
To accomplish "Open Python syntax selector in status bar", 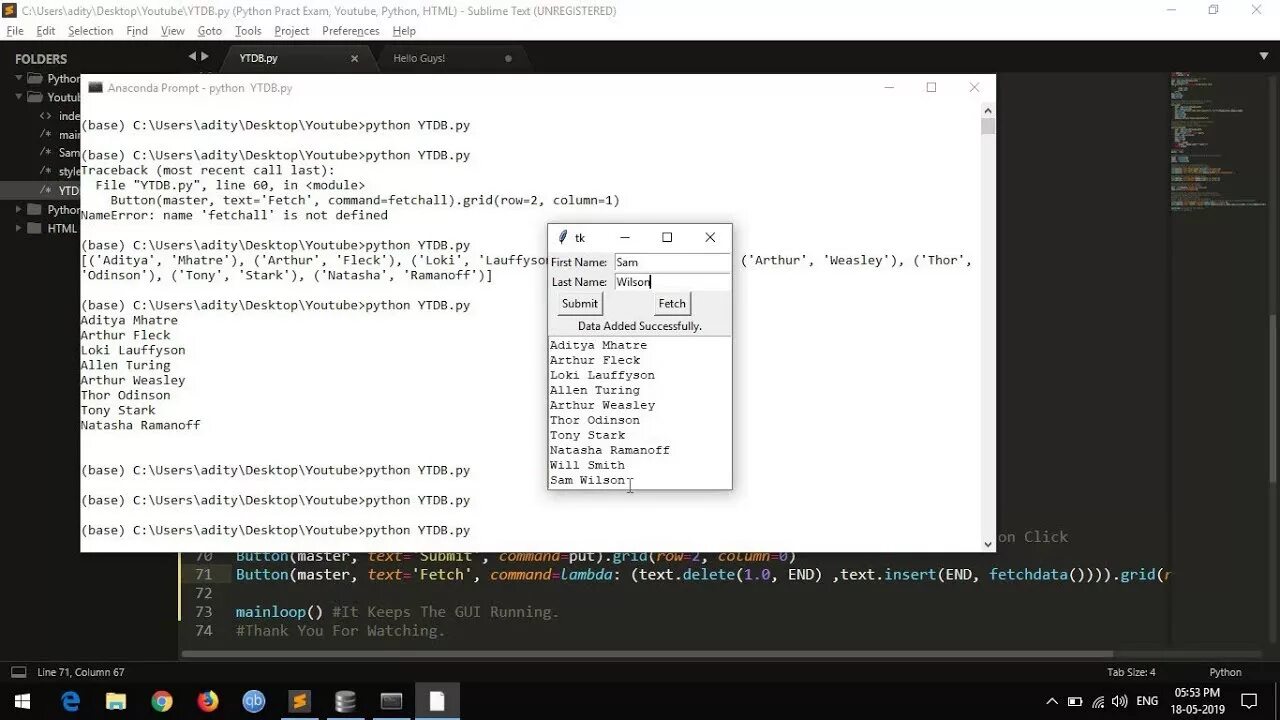I will [x=1225, y=672].
